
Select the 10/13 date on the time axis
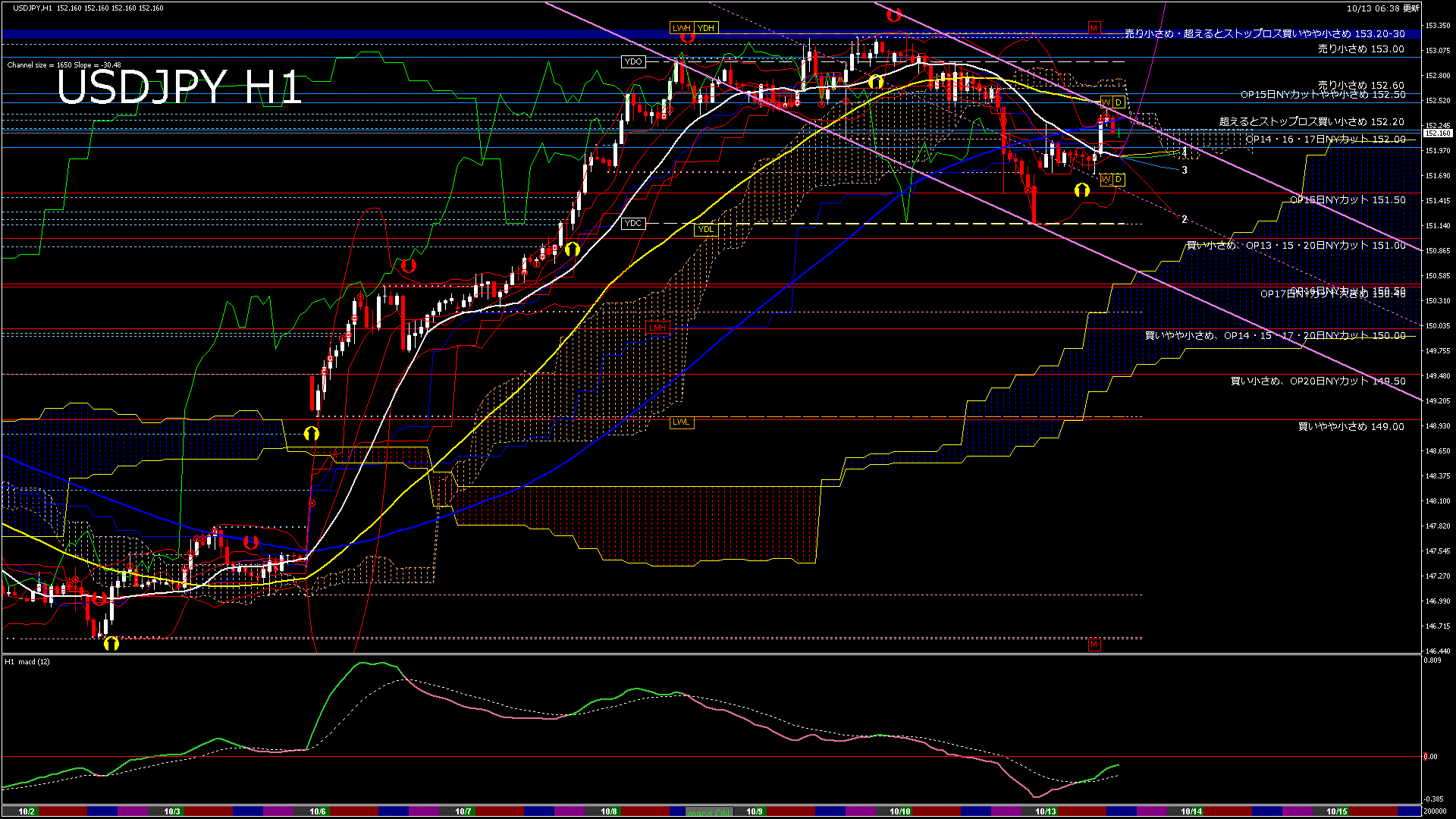click(x=1046, y=811)
